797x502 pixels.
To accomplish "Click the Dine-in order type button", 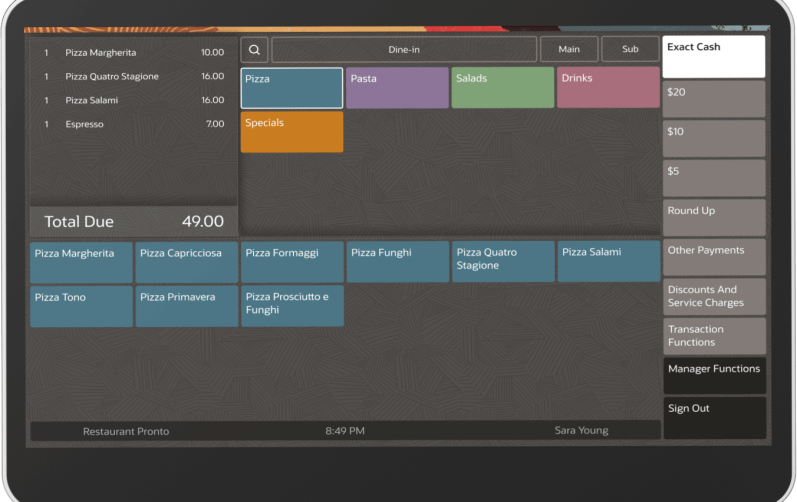I will coord(404,49).
